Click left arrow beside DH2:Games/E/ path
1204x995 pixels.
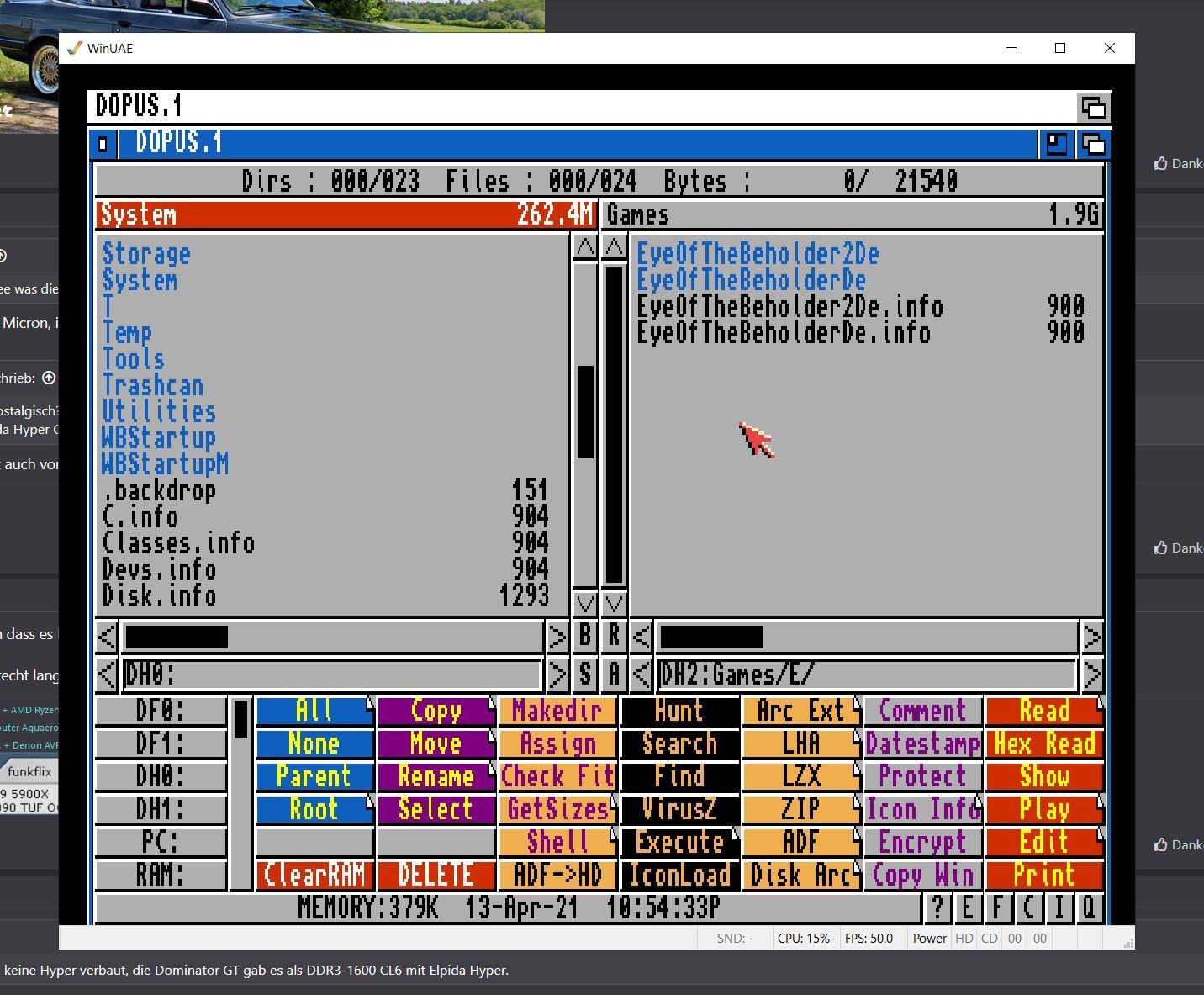point(642,674)
